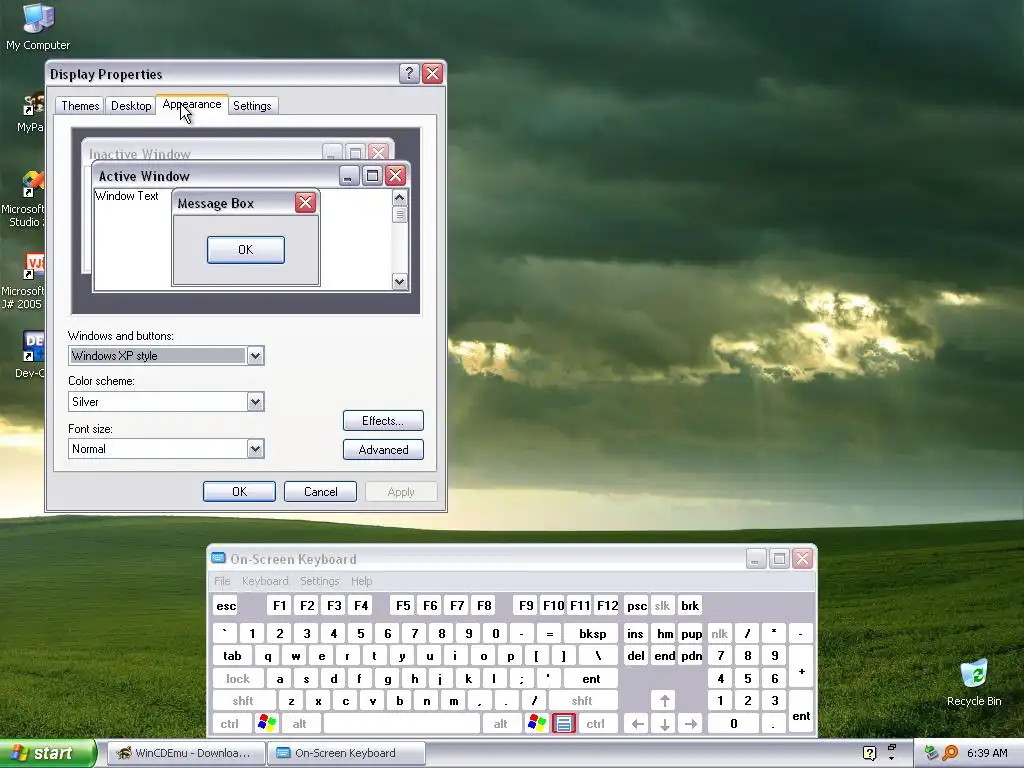
Task: Click the help question mark in Display Properties
Action: point(409,73)
